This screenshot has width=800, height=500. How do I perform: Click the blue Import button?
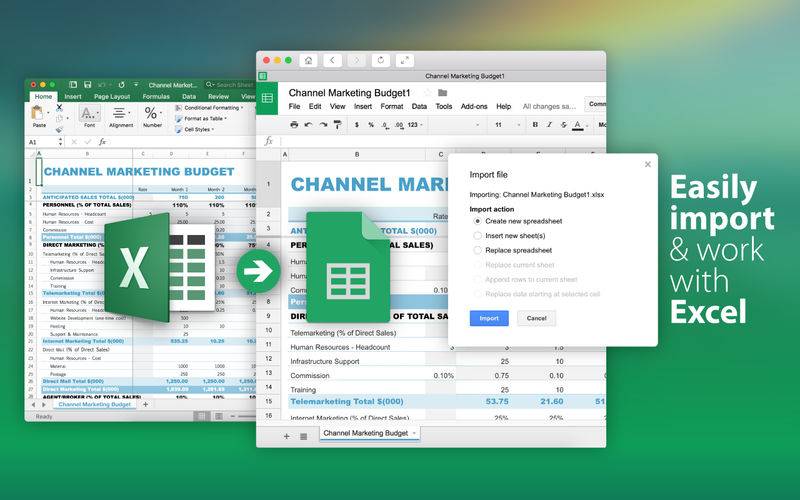point(489,318)
